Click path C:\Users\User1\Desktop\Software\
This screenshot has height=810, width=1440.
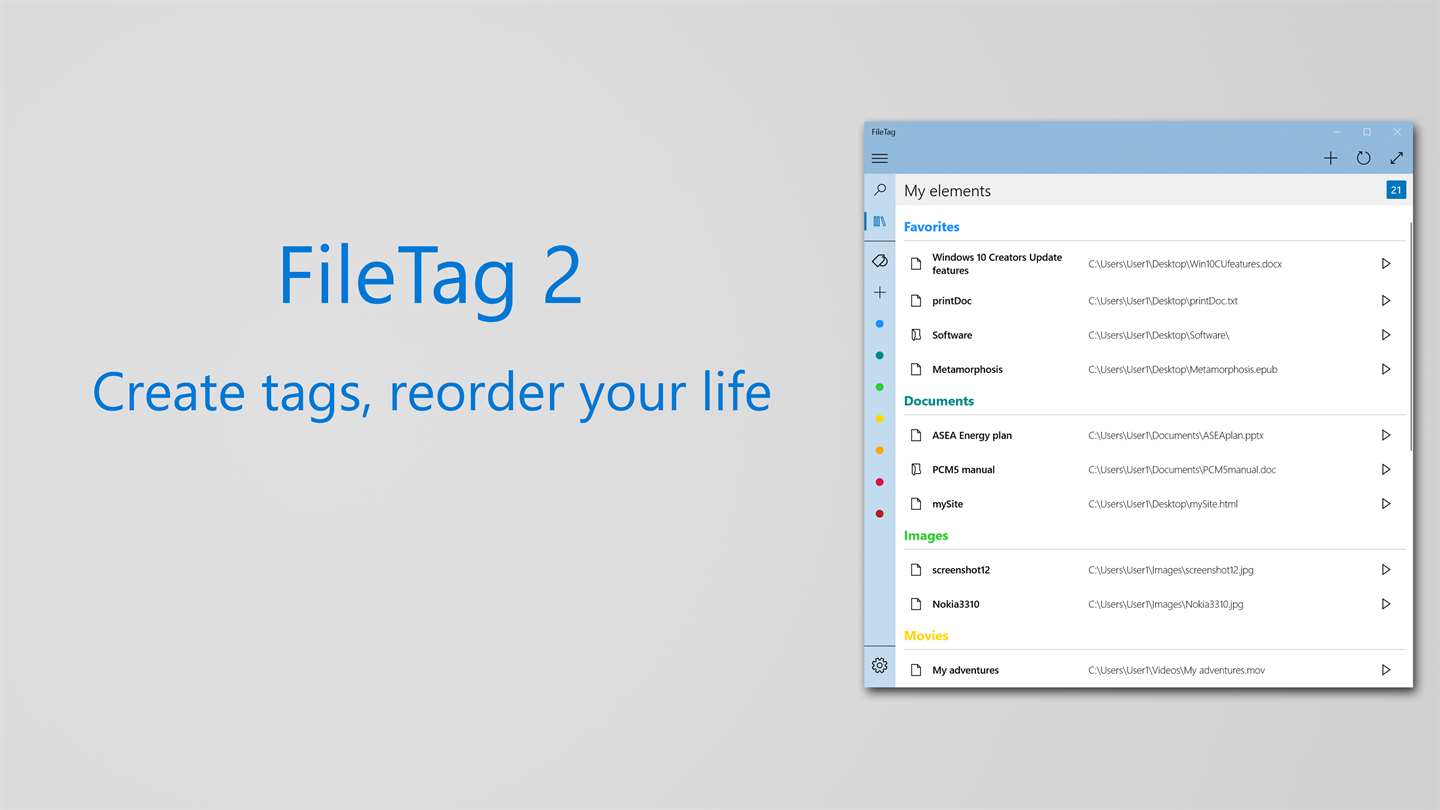(1159, 336)
